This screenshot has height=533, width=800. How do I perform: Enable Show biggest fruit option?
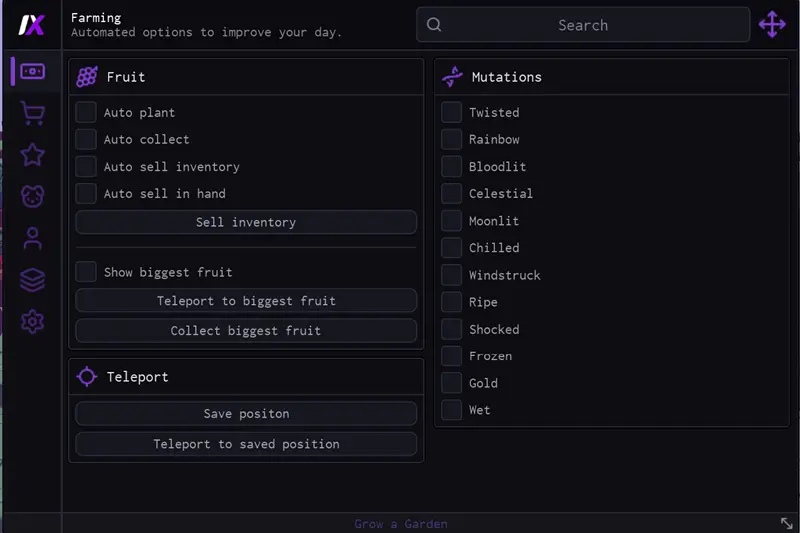(x=86, y=271)
